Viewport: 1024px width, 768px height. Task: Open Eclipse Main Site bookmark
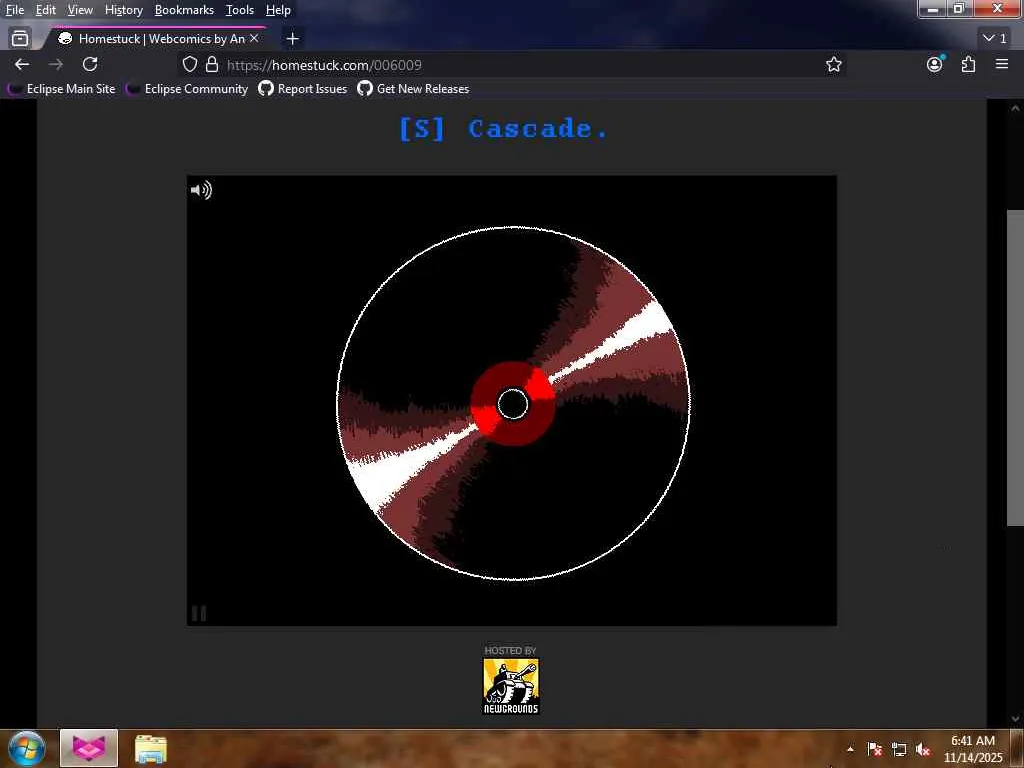[61, 89]
